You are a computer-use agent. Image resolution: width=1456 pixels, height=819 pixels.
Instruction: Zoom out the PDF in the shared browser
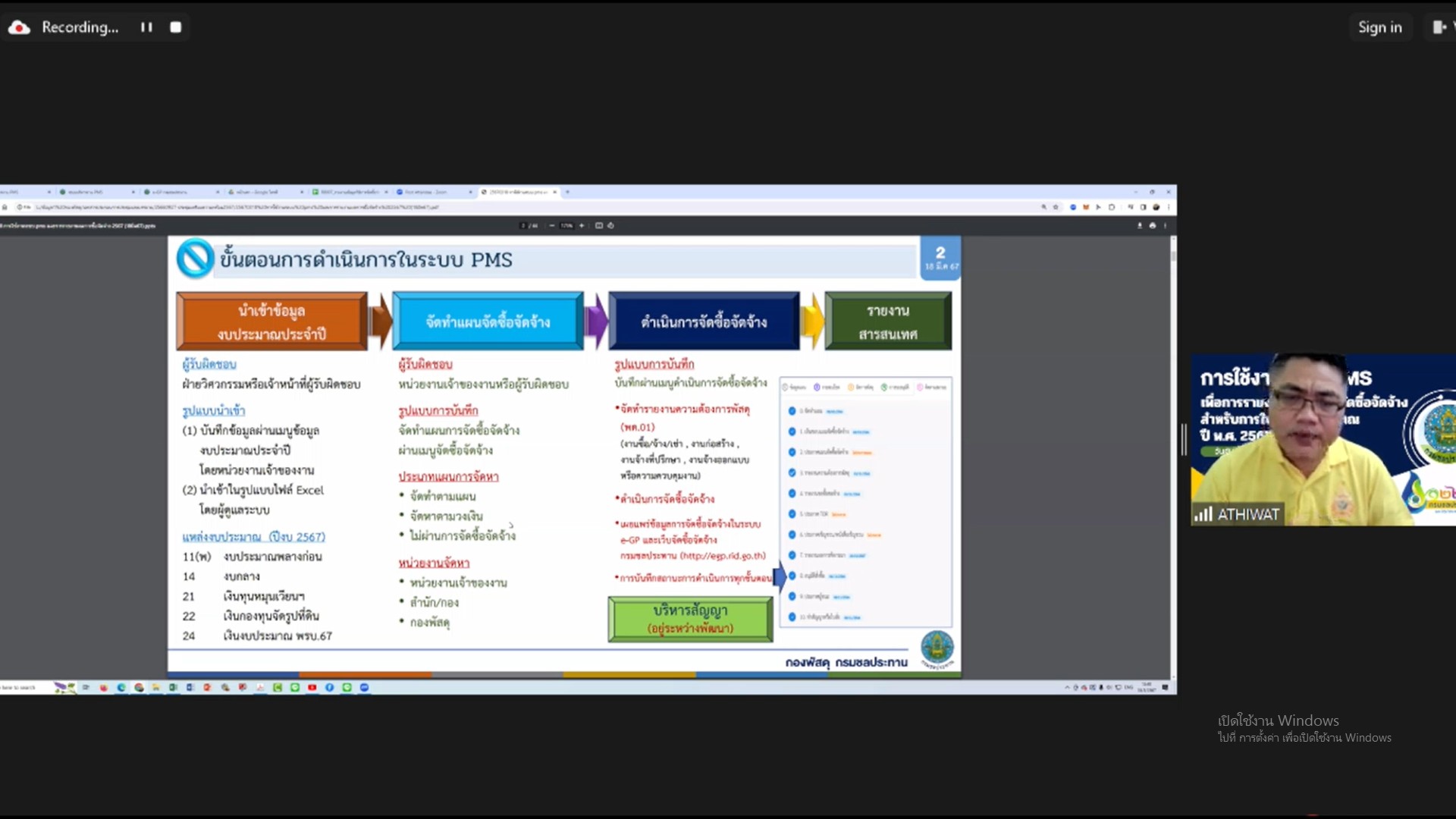552,225
